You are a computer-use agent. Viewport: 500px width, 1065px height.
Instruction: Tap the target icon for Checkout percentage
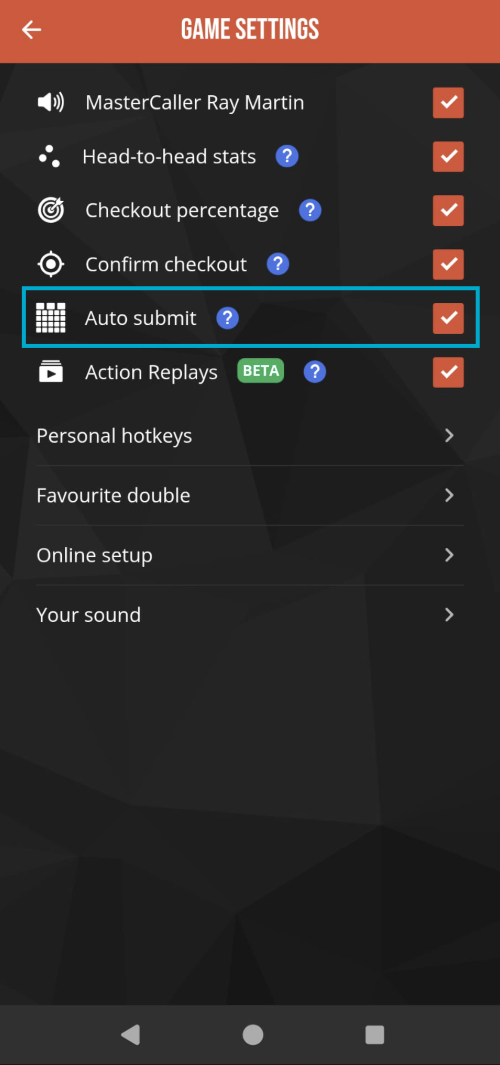pos(50,211)
